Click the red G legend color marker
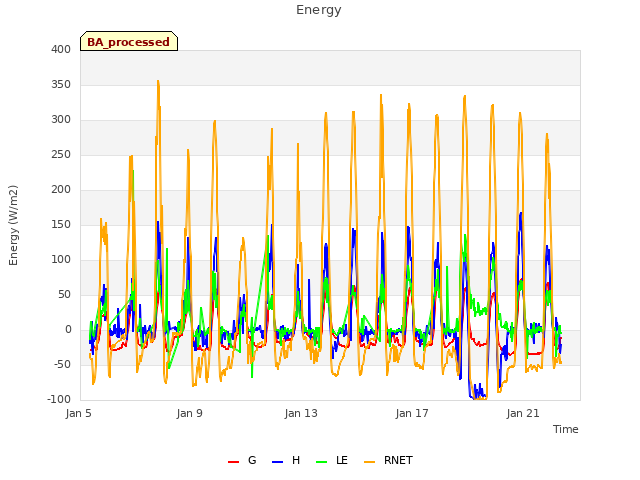 click(233, 462)
